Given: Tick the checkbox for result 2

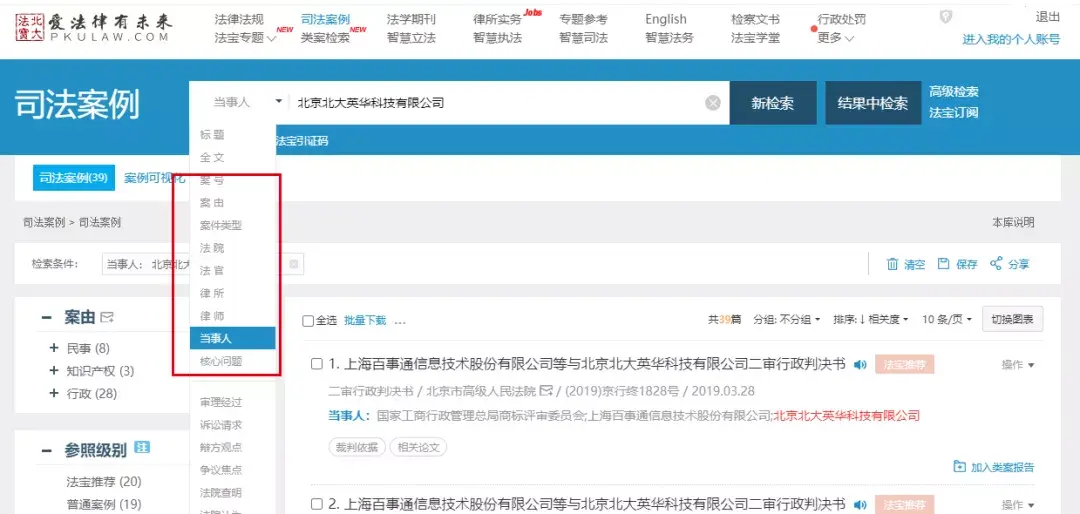Looking at the screenshot, I should [x=317, y=504].
